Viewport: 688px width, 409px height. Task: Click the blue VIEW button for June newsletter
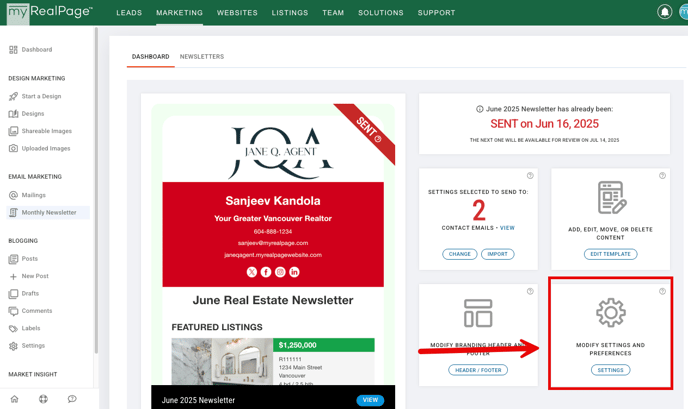click(370, 400)
